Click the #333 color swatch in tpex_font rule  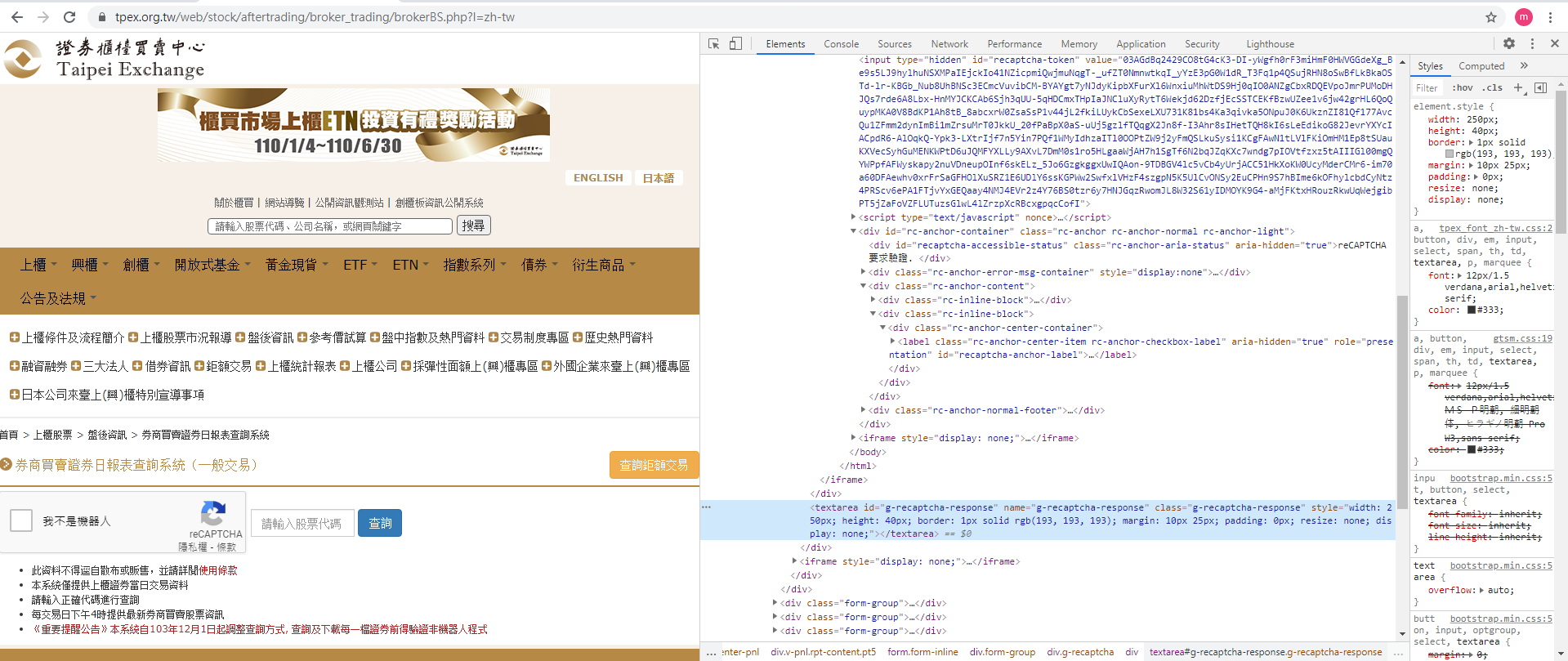point(1472,310)
